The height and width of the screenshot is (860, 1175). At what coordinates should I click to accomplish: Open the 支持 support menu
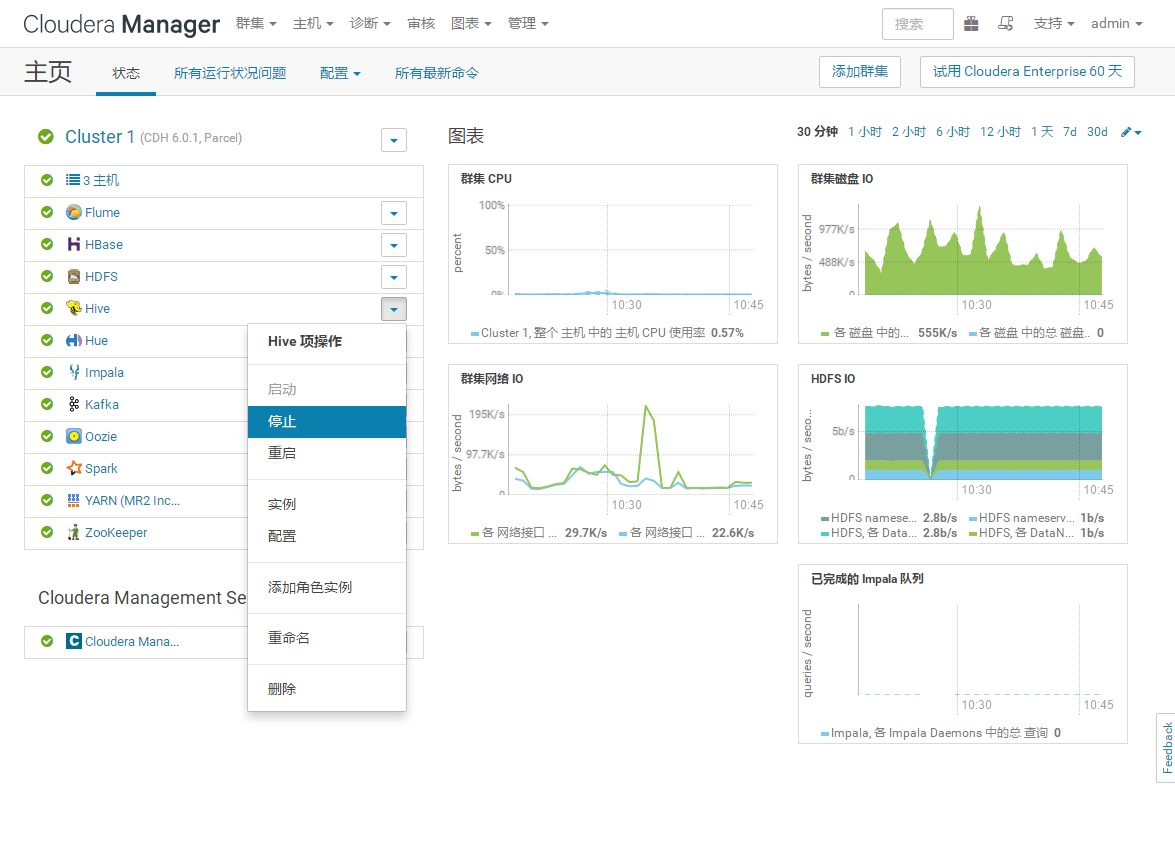click(x=1054, y=24)
